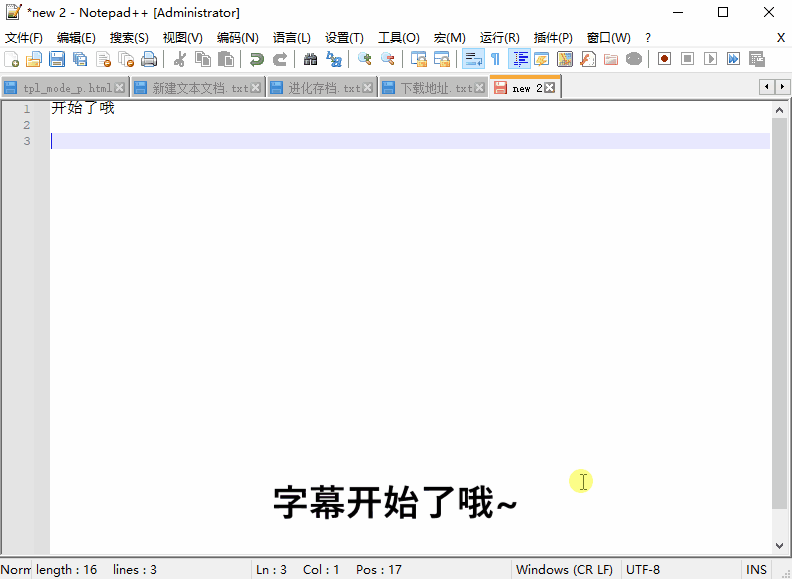Close the tpl_mode_p.html tab
The height and width of the screenshot is (579, 792).
pyautogui.click(x=119, y=88)
